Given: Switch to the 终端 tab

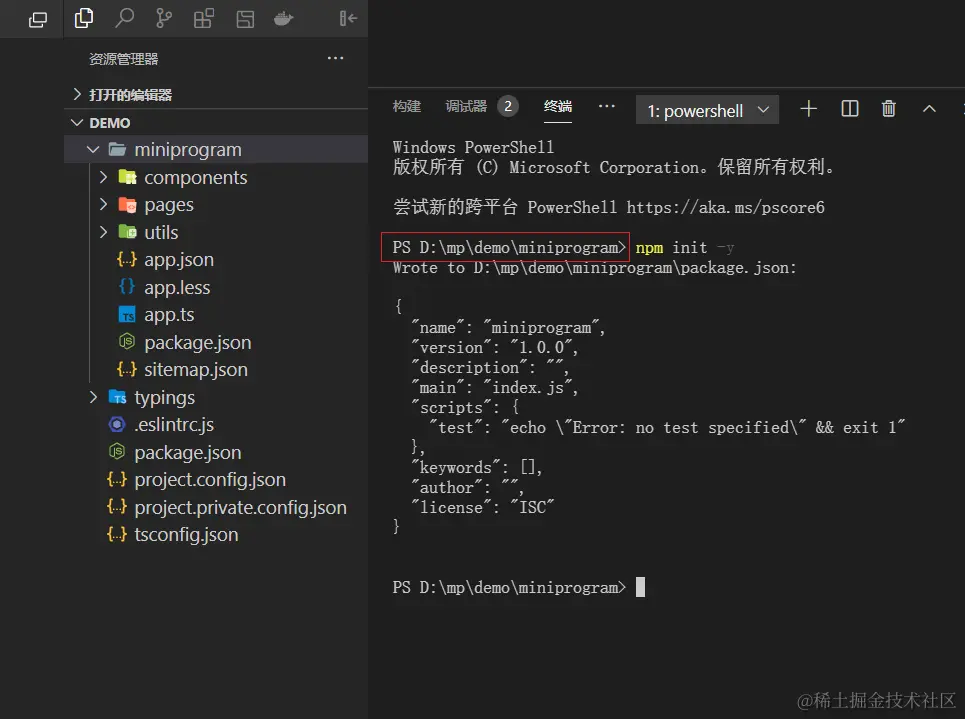Looking at the screenshot, I should 558,106.
